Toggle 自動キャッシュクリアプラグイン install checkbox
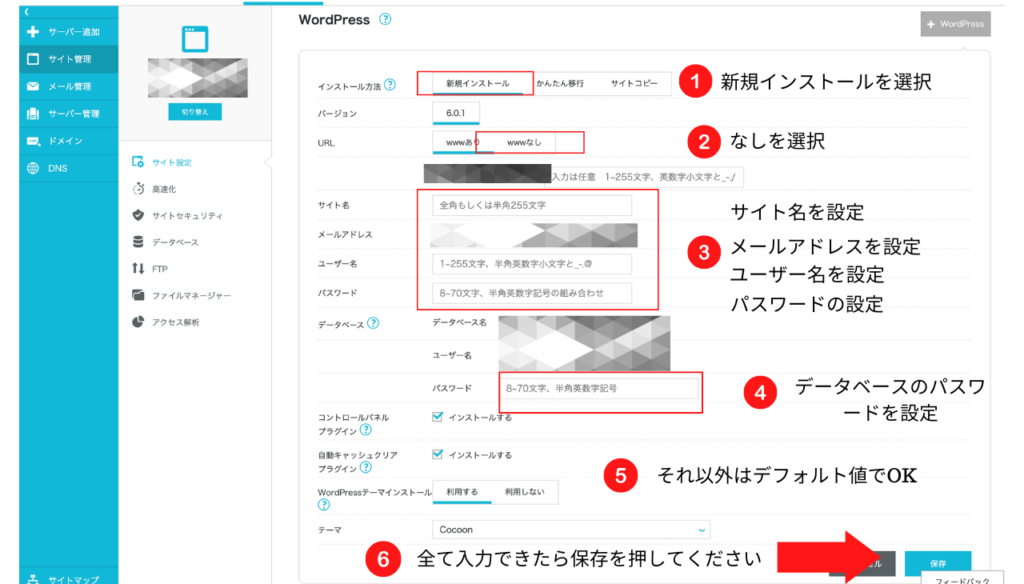Image resolution: width=1024 pixels, height=584 pixels. (437, 454)
